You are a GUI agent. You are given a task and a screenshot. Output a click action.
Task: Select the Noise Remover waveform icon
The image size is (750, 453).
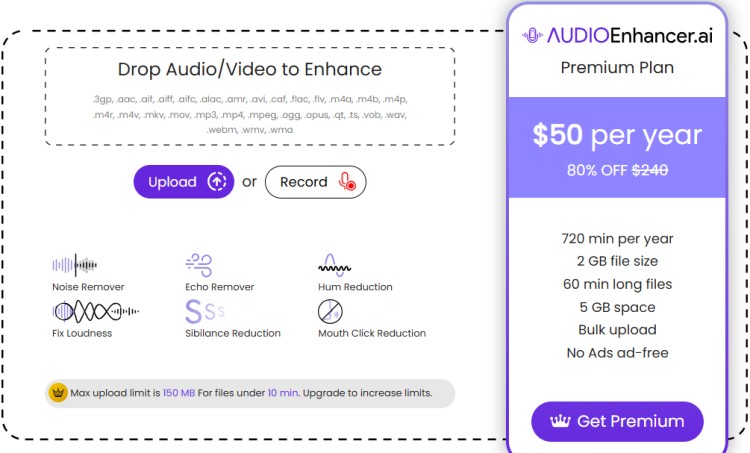click(75, 265)
